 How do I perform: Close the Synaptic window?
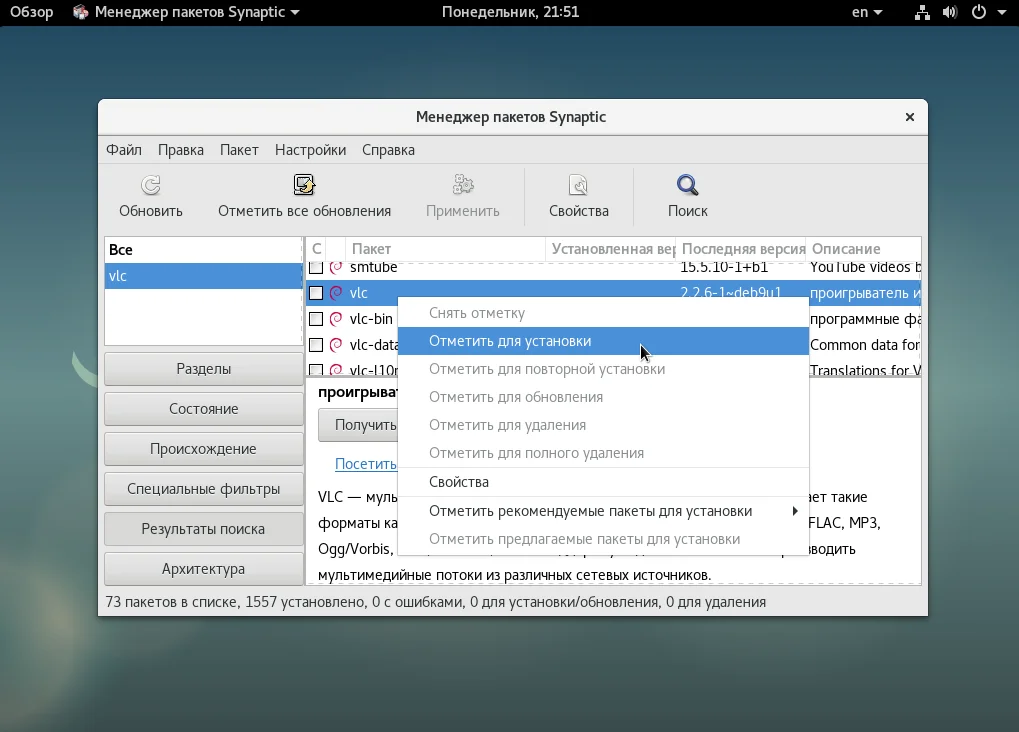[x=910, y=117]
